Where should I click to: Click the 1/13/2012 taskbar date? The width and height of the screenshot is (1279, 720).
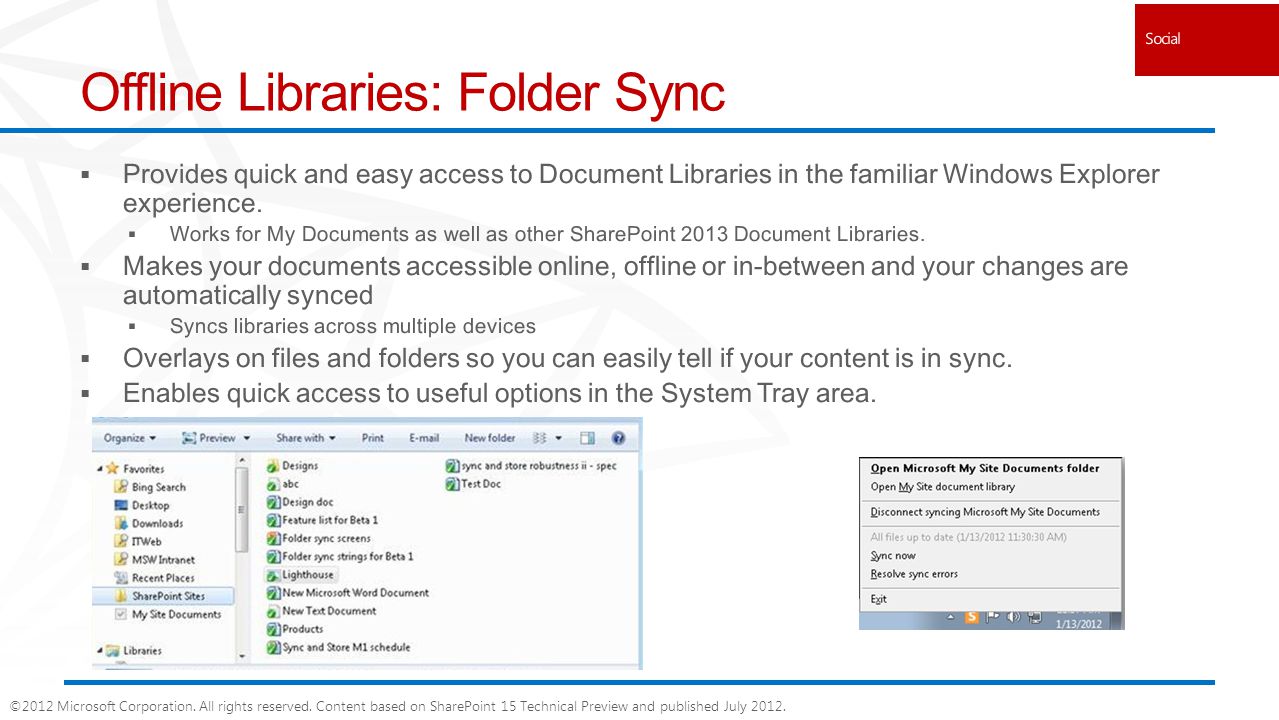tap(1079, 624)
